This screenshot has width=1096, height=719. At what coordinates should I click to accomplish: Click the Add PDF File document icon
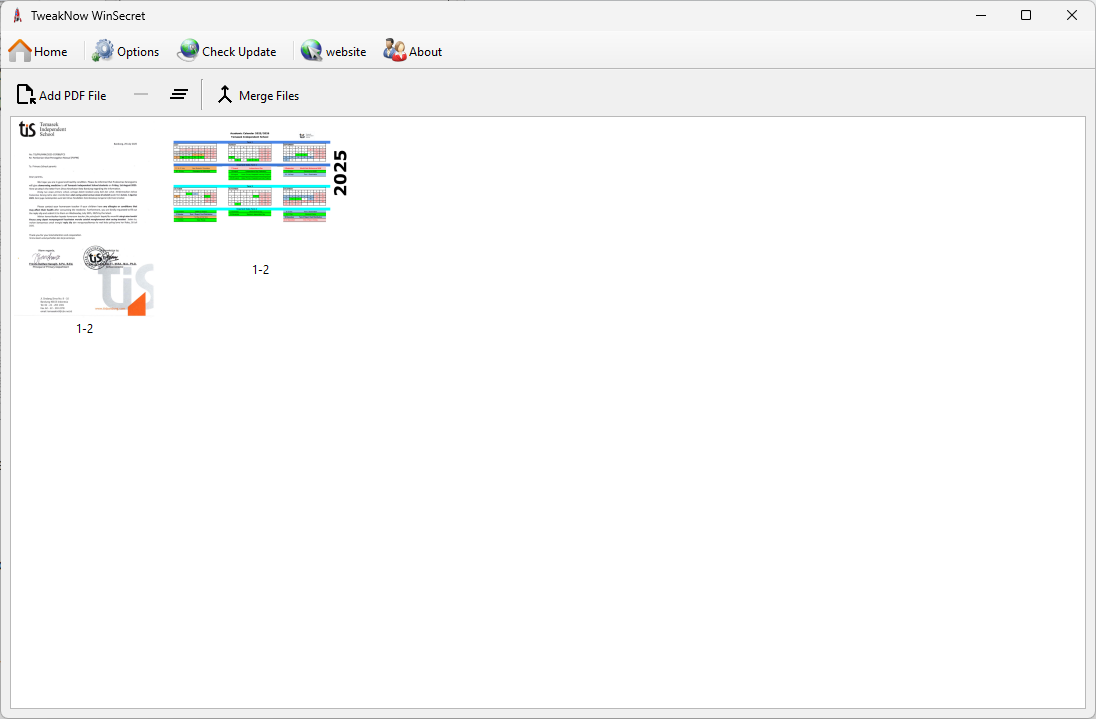[26, 95]
